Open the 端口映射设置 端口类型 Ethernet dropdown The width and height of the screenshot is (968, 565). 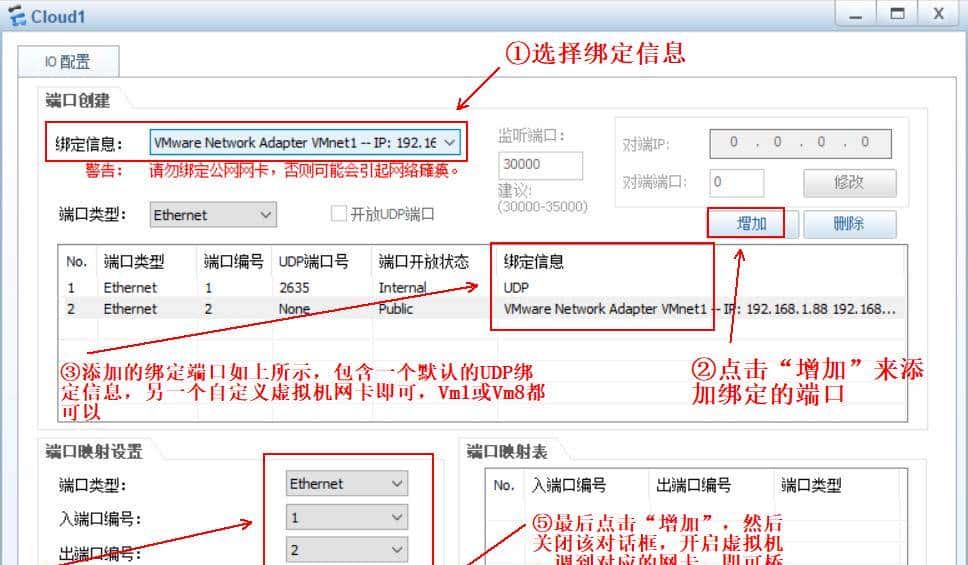point(346,483)
